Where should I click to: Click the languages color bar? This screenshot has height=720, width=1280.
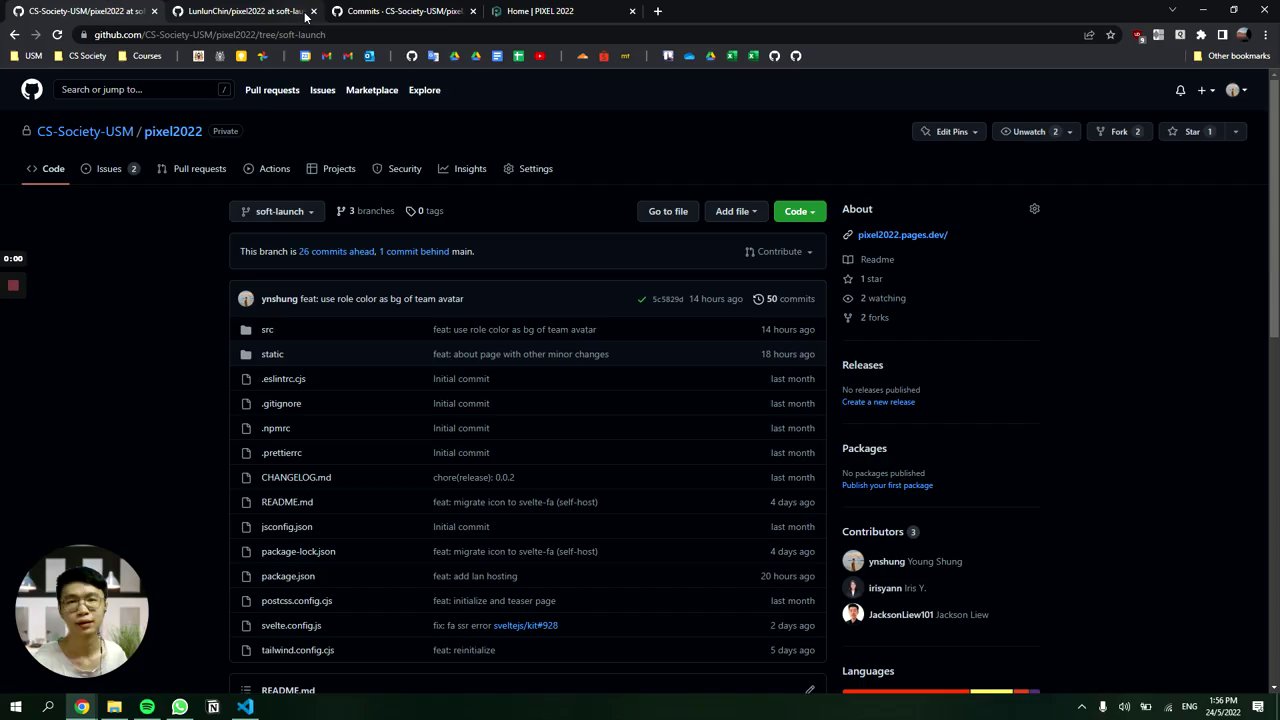click(941, 691)
